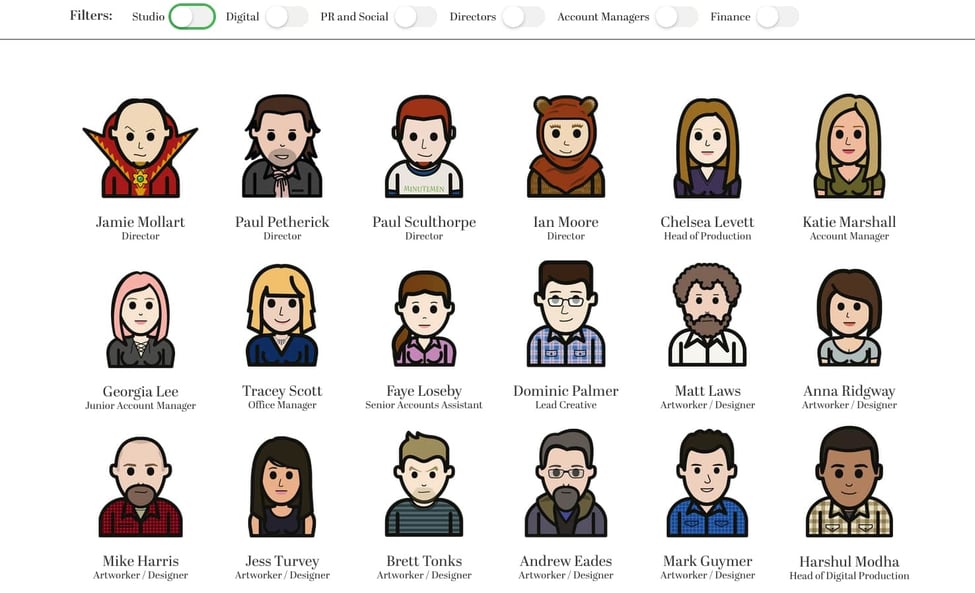This screenshot has width=975, height=593.
Task: Click the name Paul Petherick
Action: [x=282, y=222]
